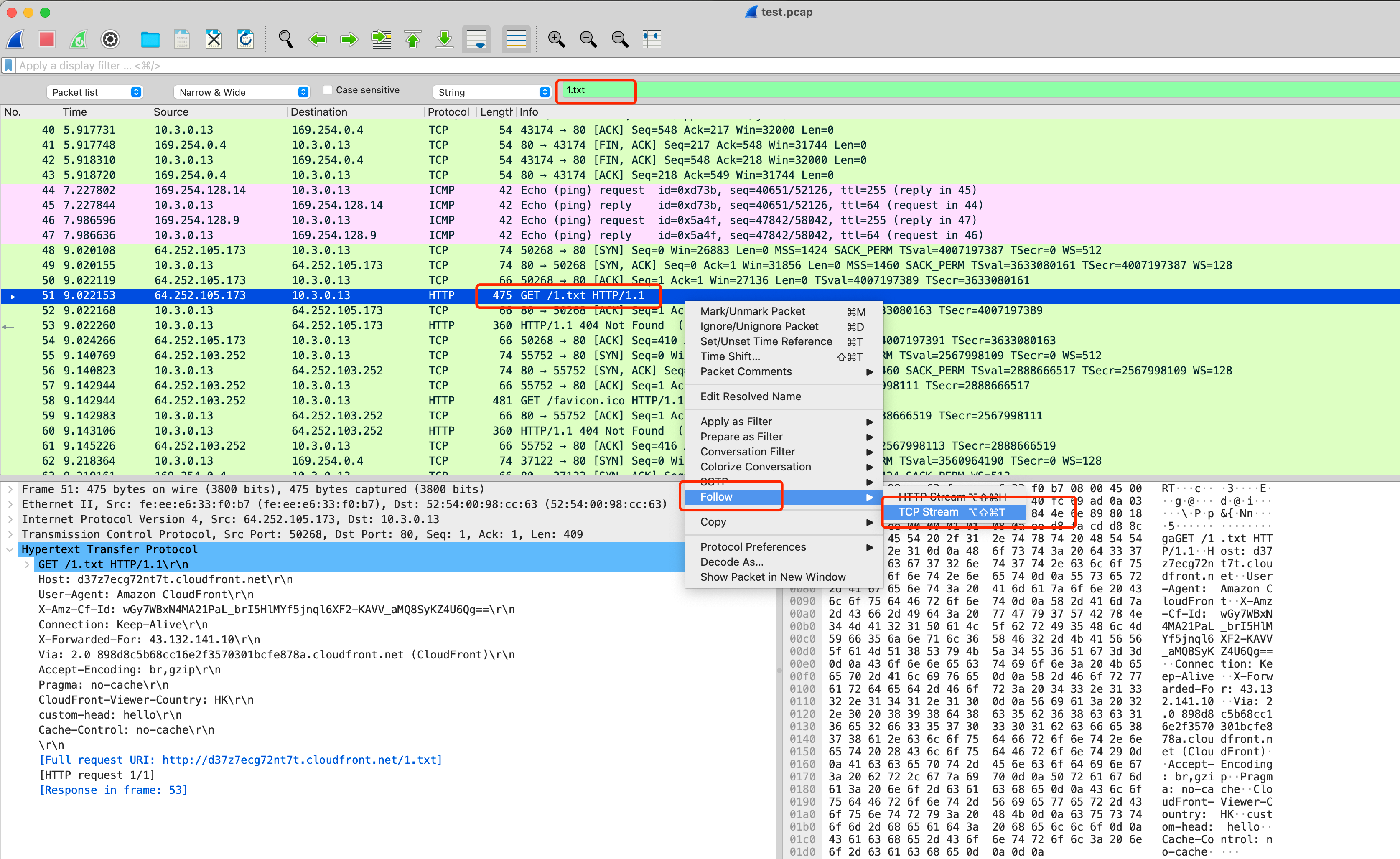The image size is (1400, 859).
Task: Open Find a packet magnifier icon
Action: coord(285,39)
